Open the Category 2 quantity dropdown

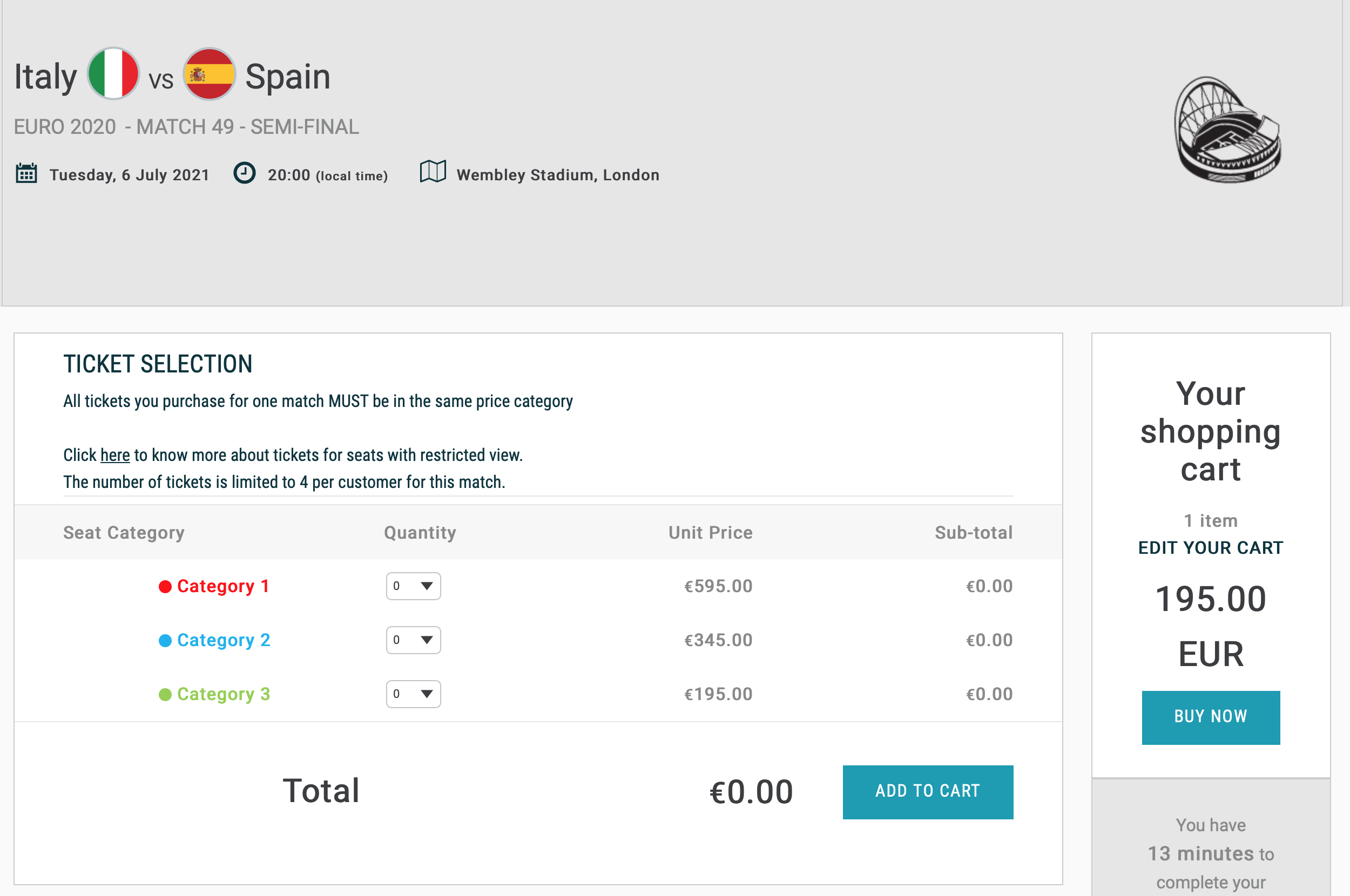point(413,640)
